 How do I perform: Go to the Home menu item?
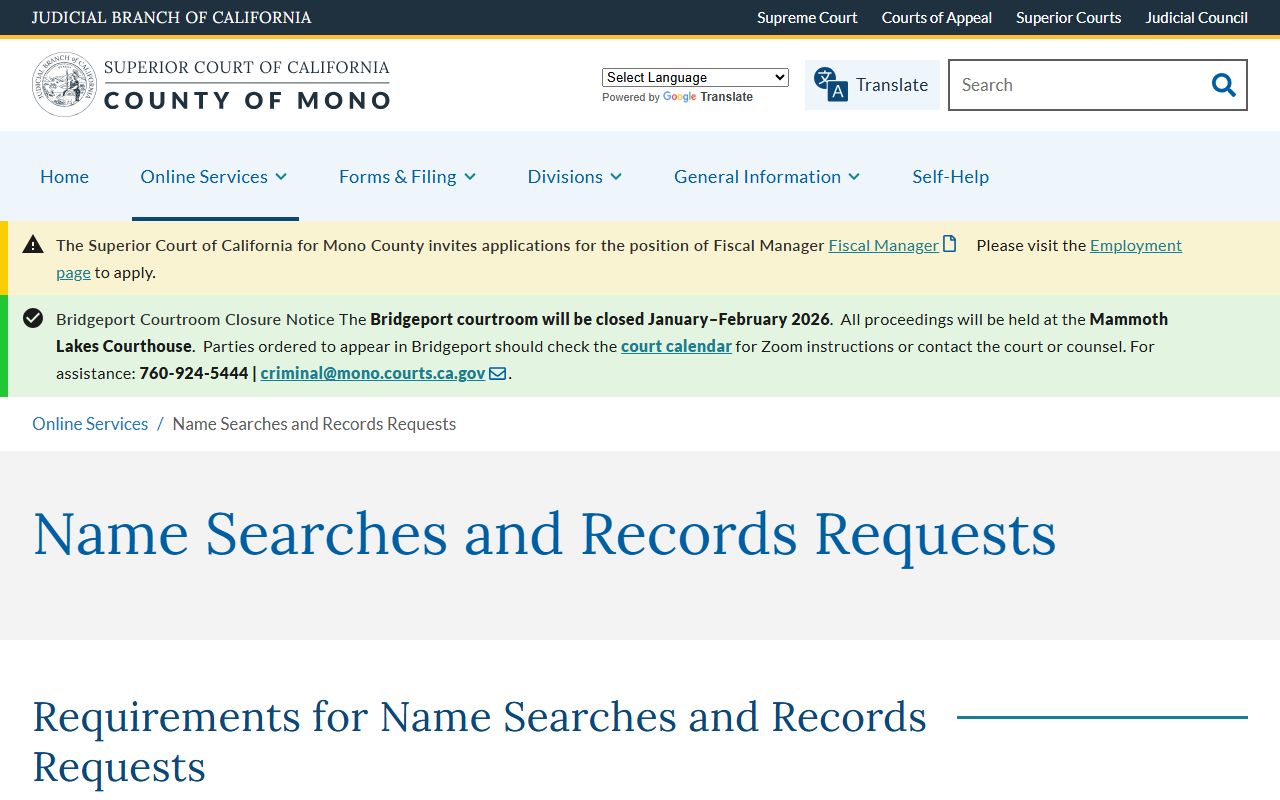click(x=64, y=176)
